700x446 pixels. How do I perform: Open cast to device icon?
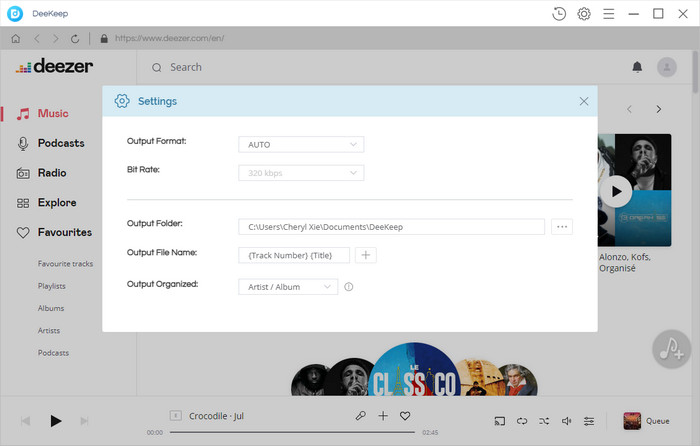500,421
